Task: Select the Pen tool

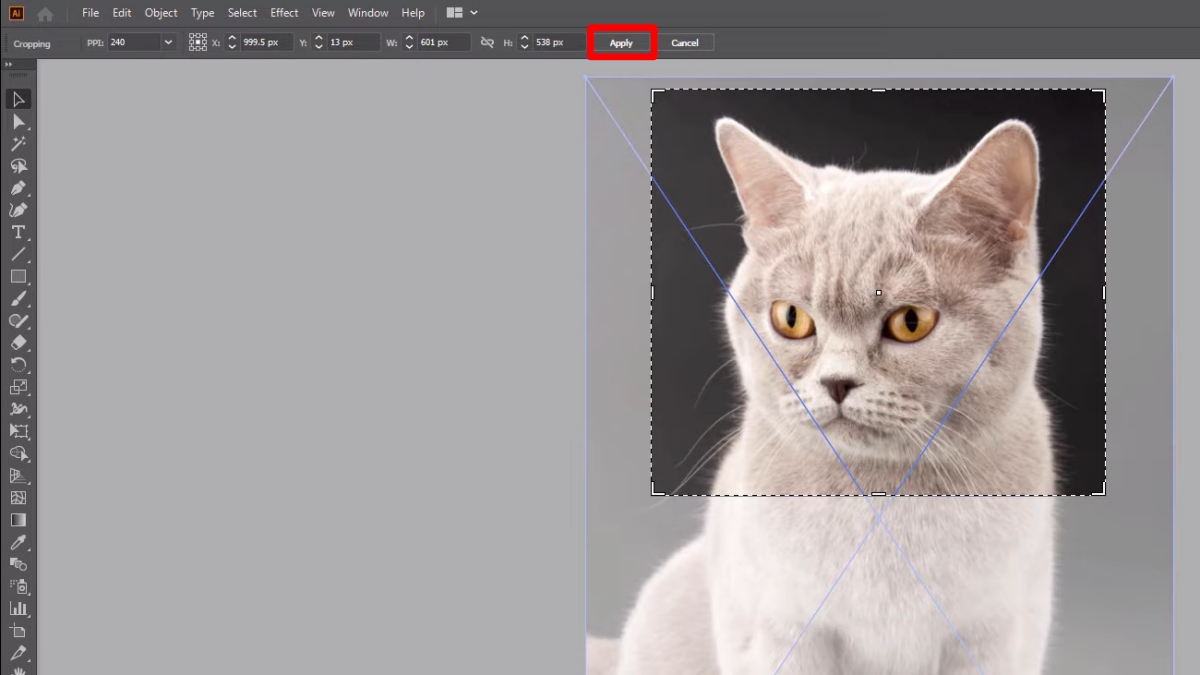Action: (x=18, y=188)
